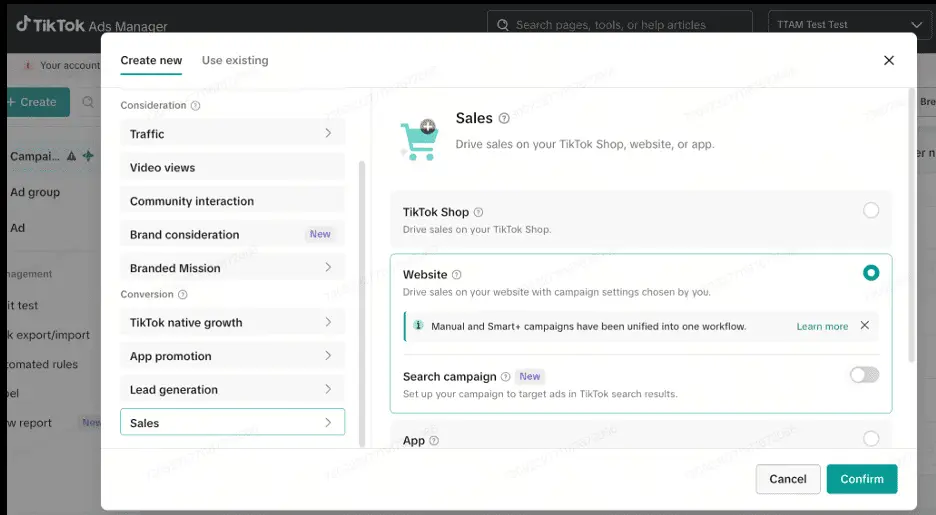Click the 'New' badge beside Brand consideration

320,234
